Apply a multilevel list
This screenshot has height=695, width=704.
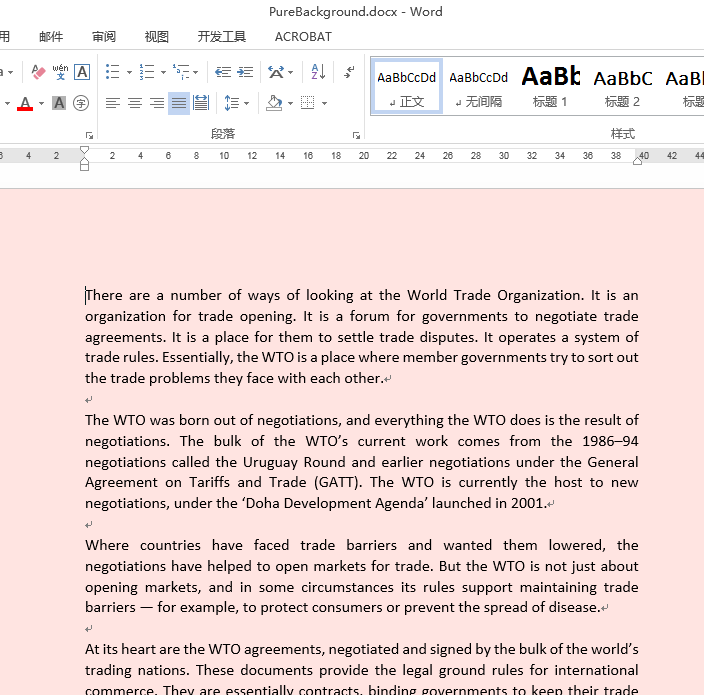[181, 72]
